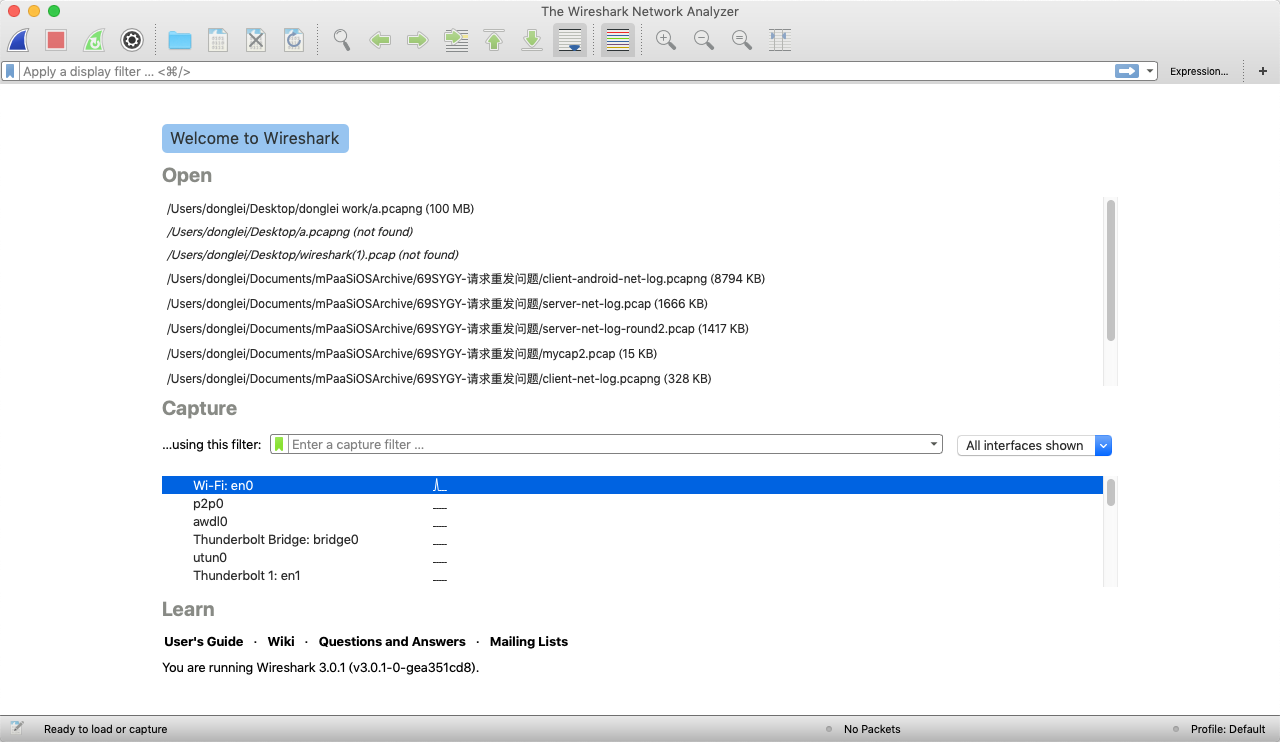Go forward in packet history
The width and height of the screenshot is (1280, 742).
point(418,40)
